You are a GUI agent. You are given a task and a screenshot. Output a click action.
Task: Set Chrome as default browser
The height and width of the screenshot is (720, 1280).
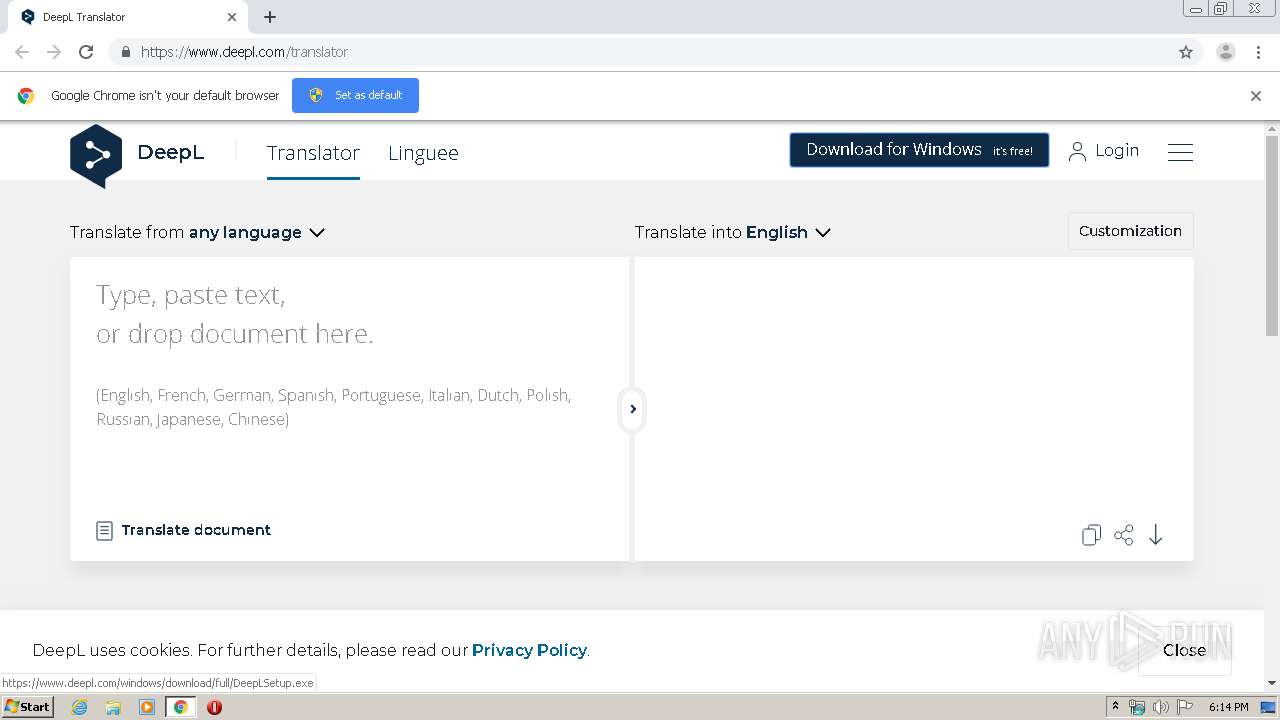[355, 95]
